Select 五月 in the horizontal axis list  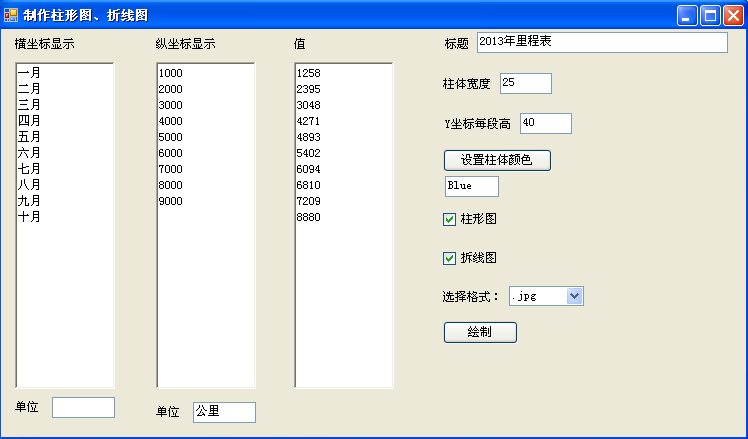[x=29, y=137]
